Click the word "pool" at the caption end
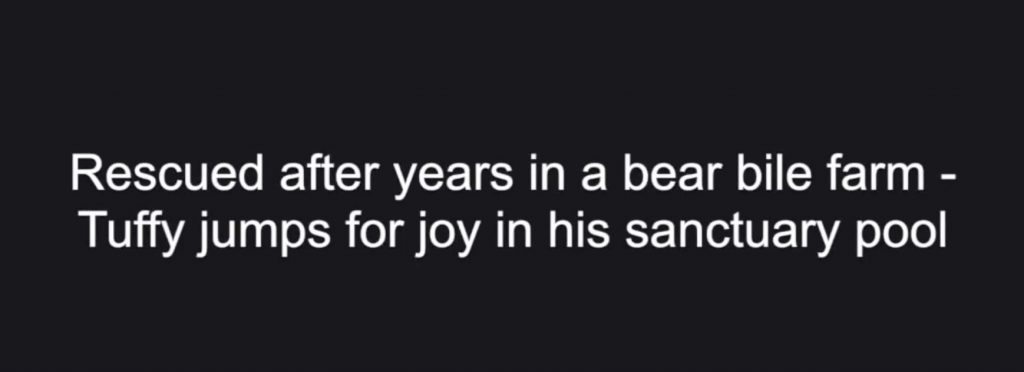This screenshot has width=1024, height=372. pos(901,236)
